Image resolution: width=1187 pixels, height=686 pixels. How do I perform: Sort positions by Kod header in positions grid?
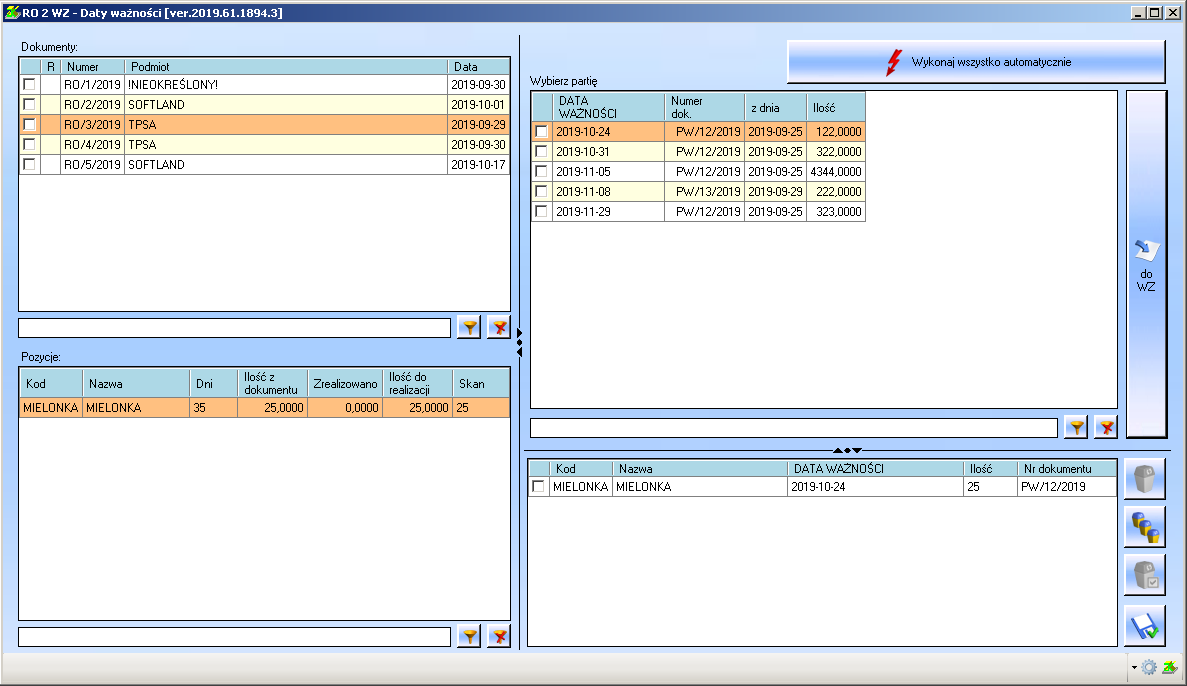[x=51, y=383]
